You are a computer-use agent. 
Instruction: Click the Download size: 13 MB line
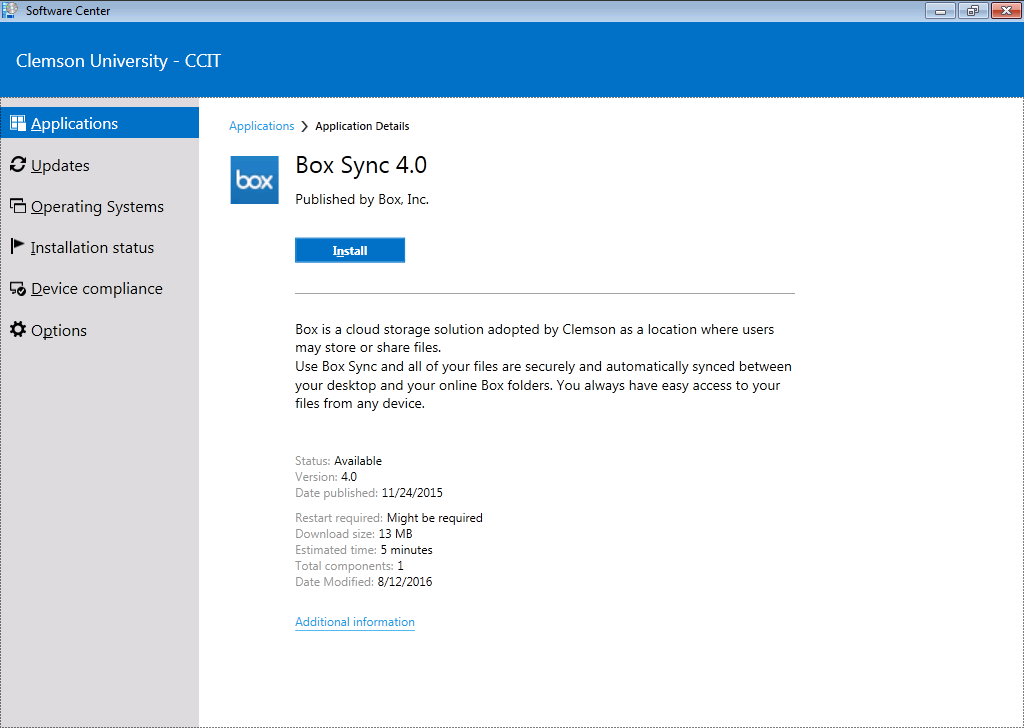[354, 534]
